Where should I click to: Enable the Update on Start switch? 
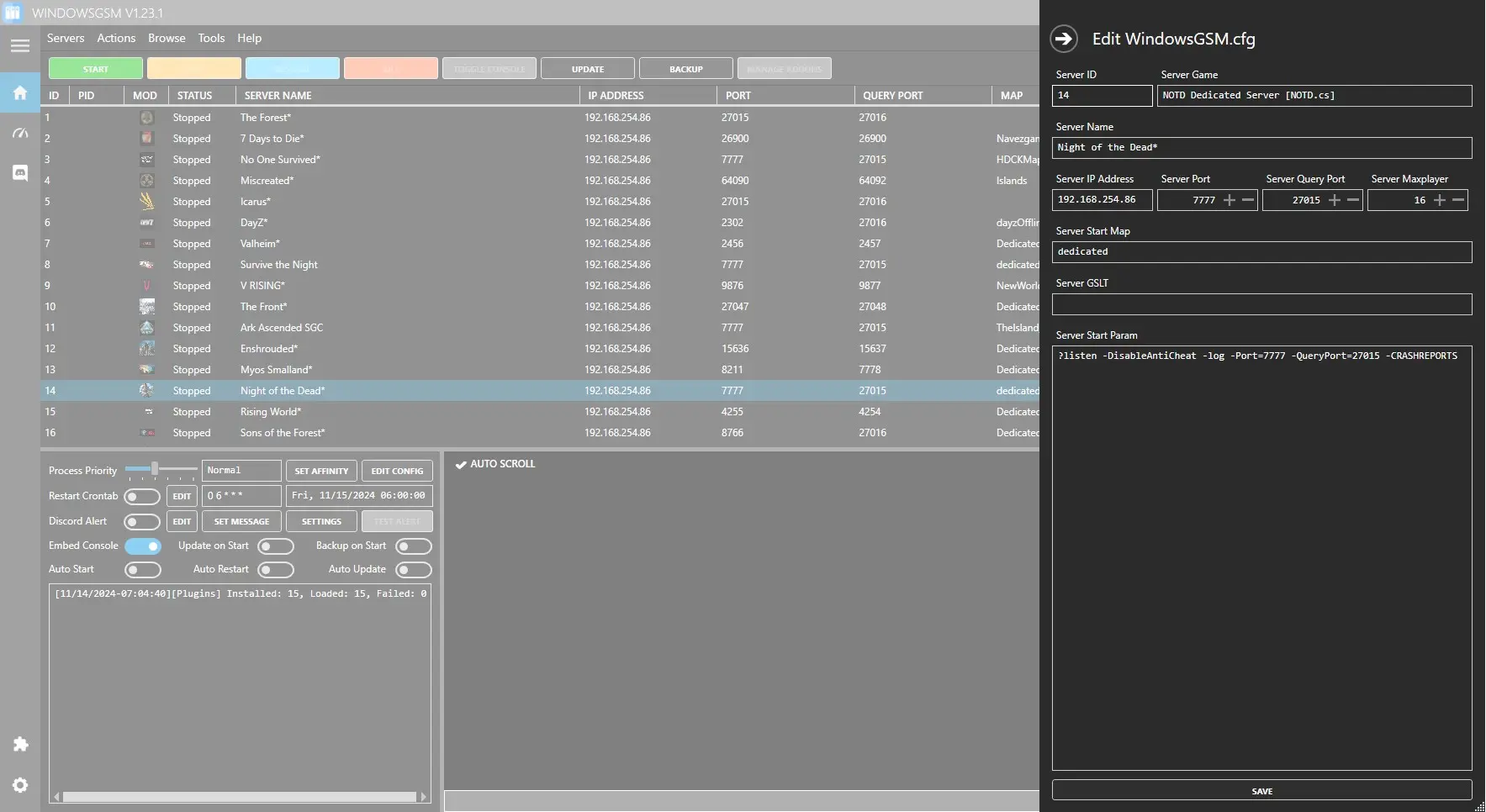click(x=276, y=546)
